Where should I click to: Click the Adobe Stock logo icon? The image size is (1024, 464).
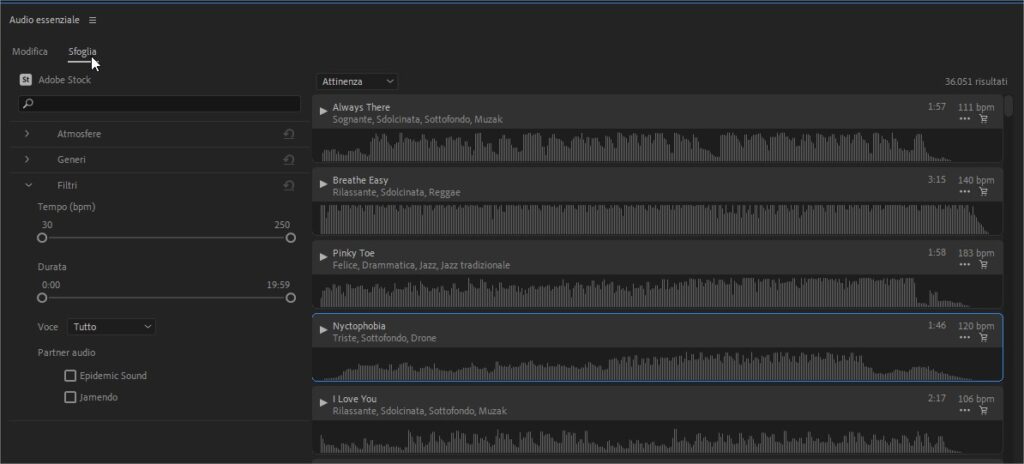[25, 80]
